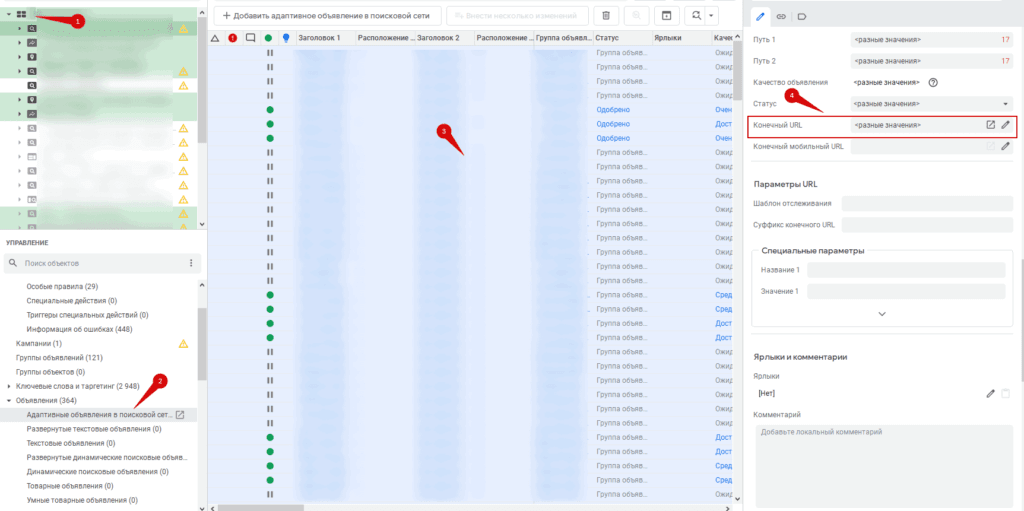This screenshot has width=1024, height=511.
Task: Open Конечный URL in new window icon
Action: 991,125
